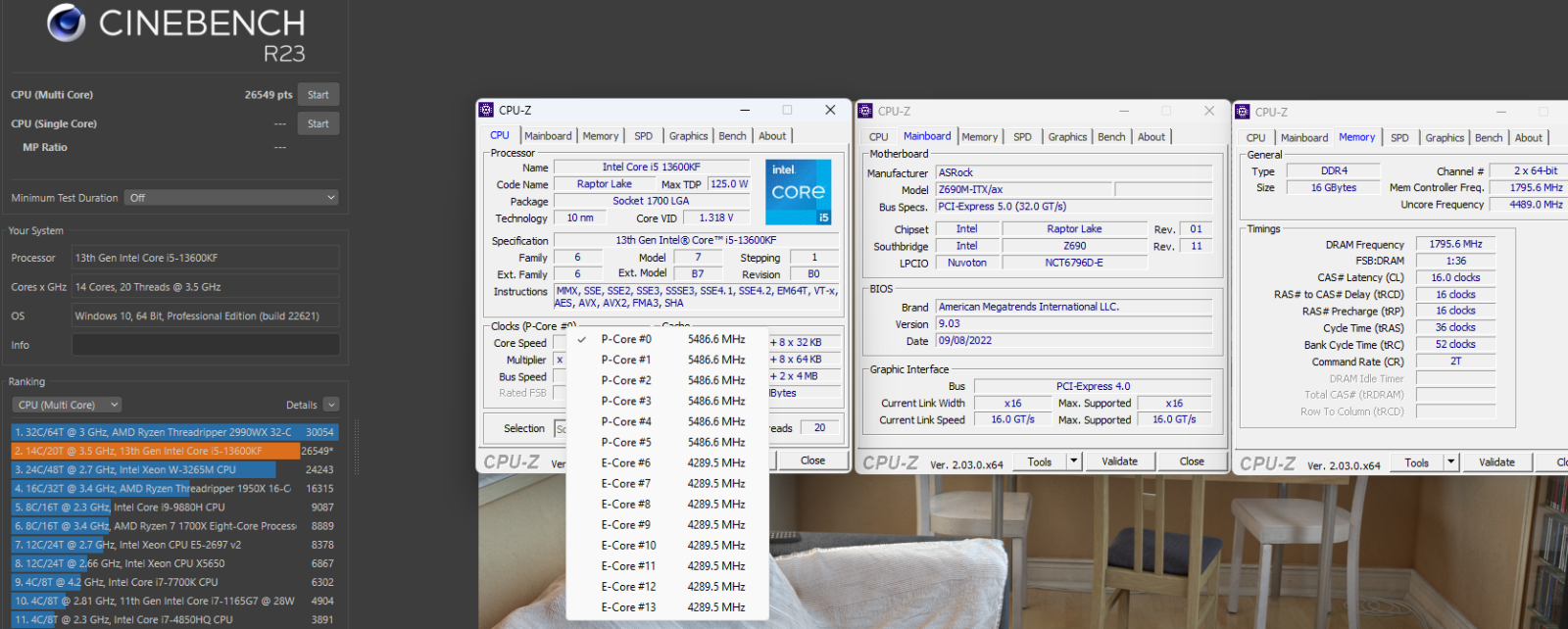Switch to Memory tab in the CPU-Z CPU-tab window
The height and width of the screenshot is (629, 1568).
pyautogui.click(x=601, y=136)
